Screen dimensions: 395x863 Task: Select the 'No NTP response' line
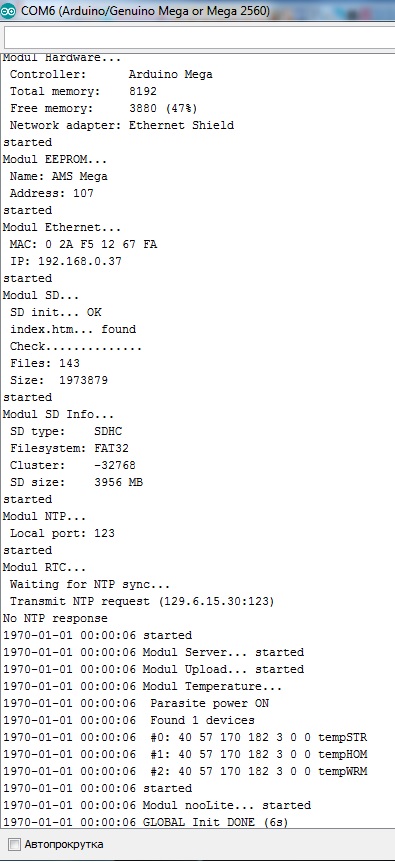[x=55, y=618]
